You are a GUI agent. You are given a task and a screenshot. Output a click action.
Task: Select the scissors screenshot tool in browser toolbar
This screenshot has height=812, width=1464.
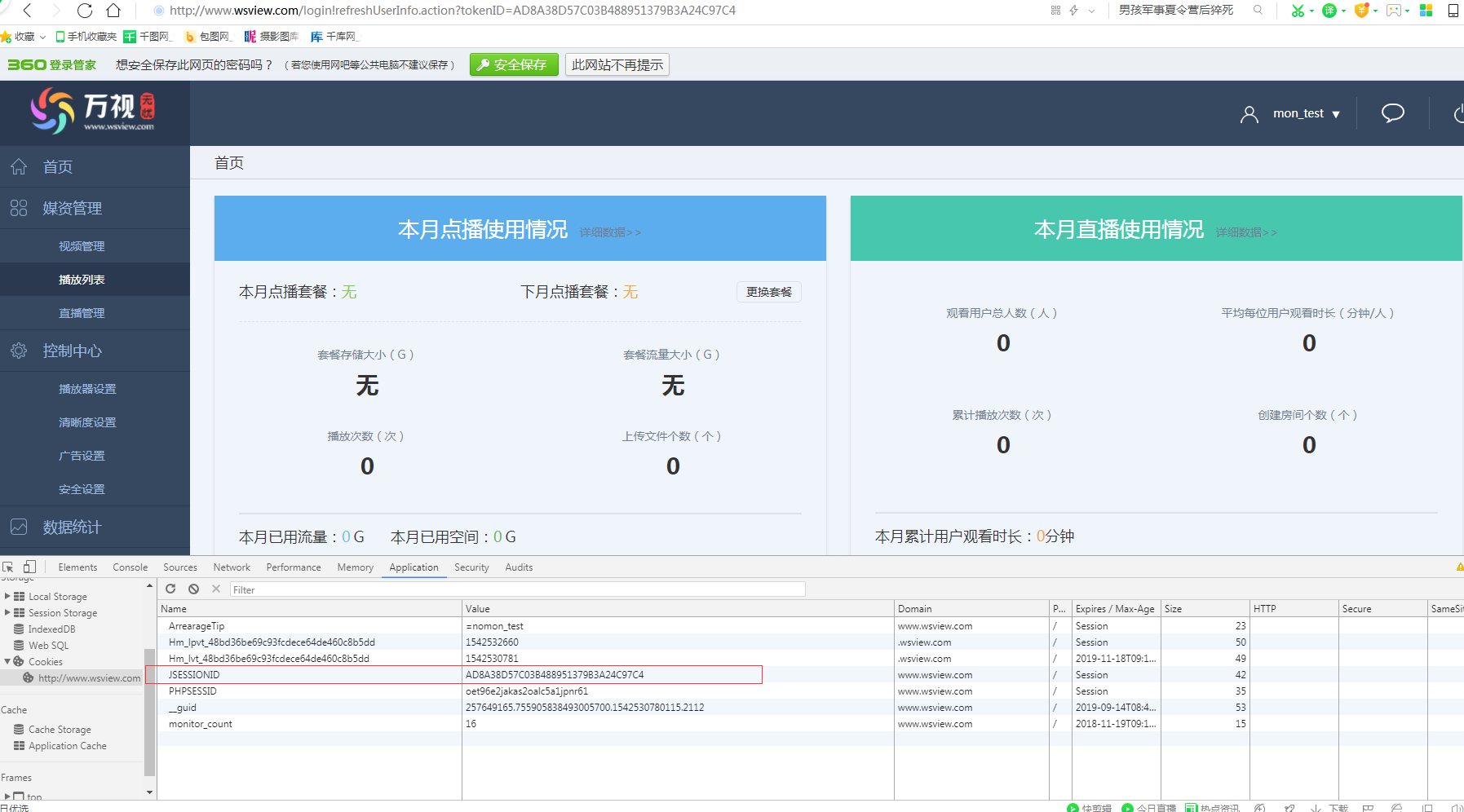[1297, 11]
